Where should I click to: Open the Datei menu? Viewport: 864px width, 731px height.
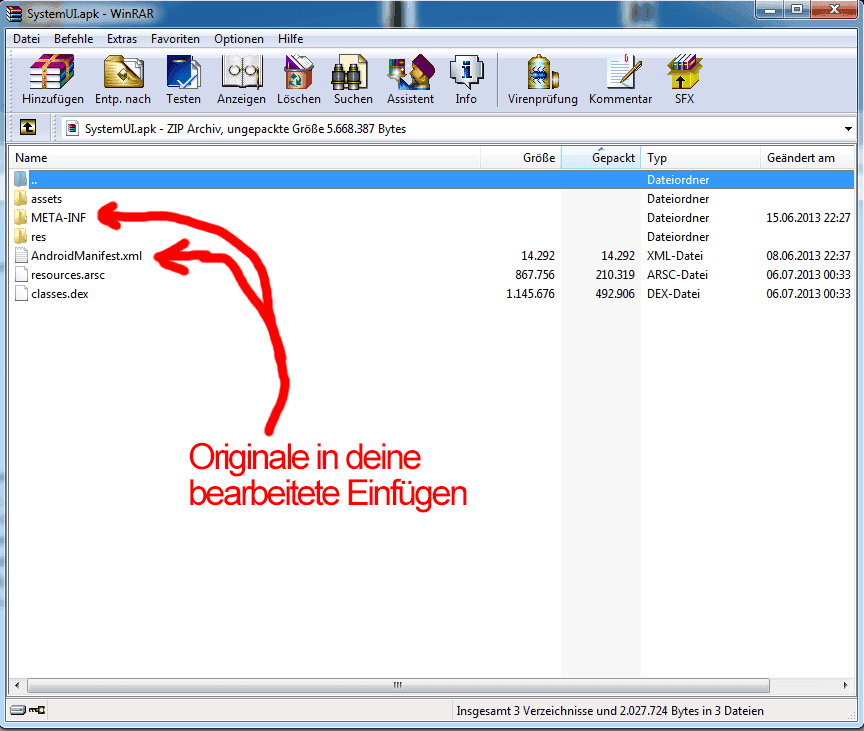click(x=26, y=39)
